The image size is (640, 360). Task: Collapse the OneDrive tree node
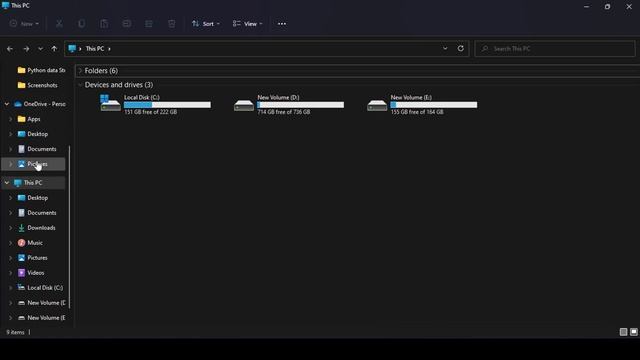[7, 104]
